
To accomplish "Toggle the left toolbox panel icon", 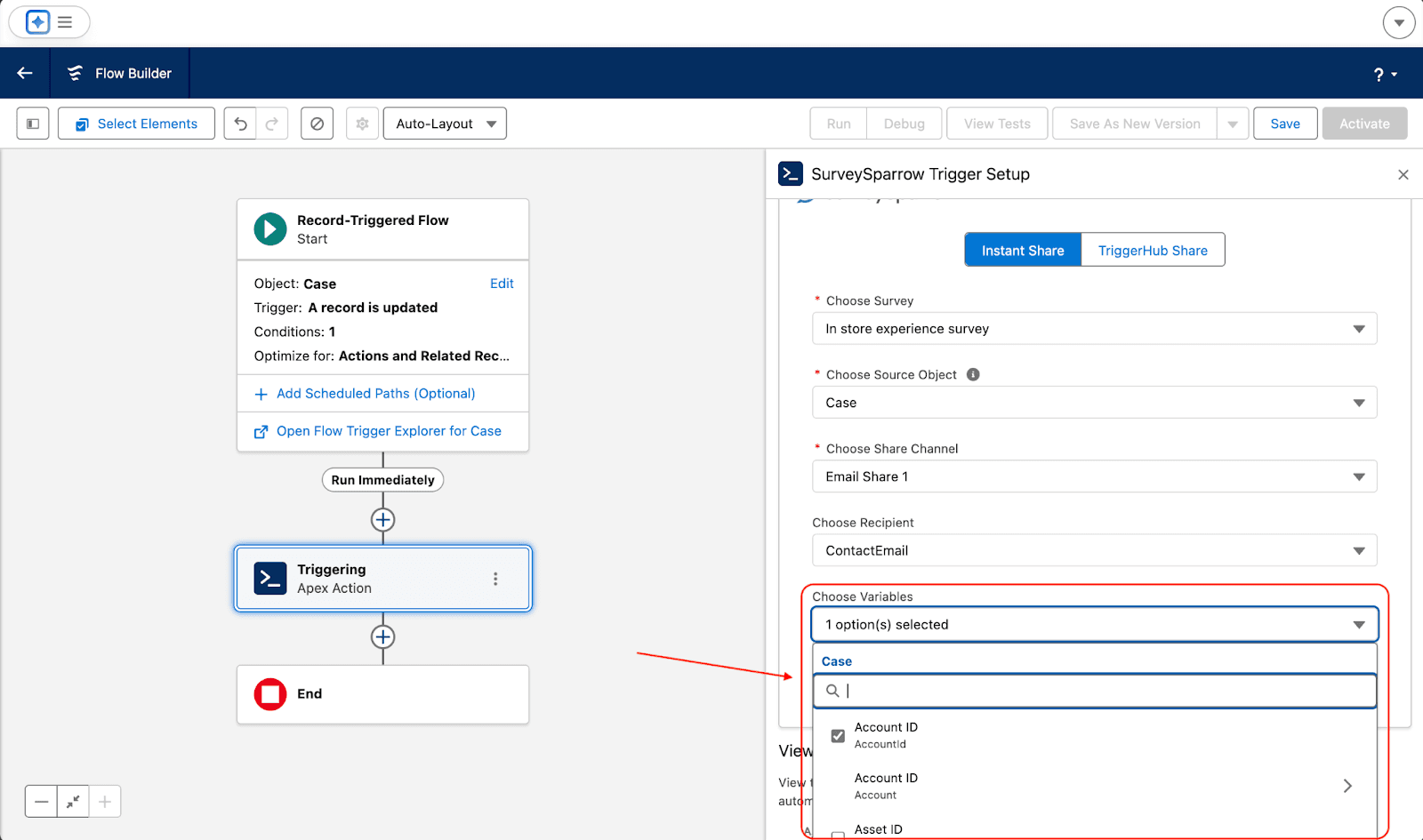I will 33,124.
